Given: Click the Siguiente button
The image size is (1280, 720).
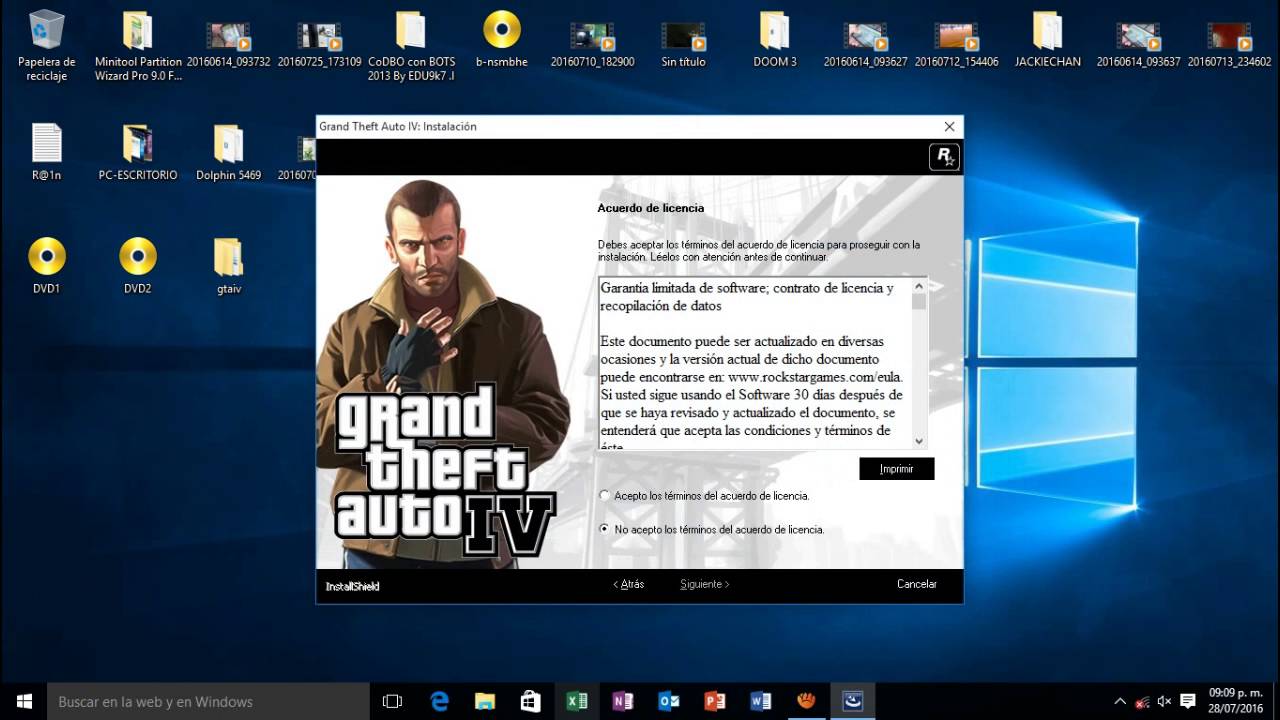Looking at the screenshot, I should click(705, 584).
